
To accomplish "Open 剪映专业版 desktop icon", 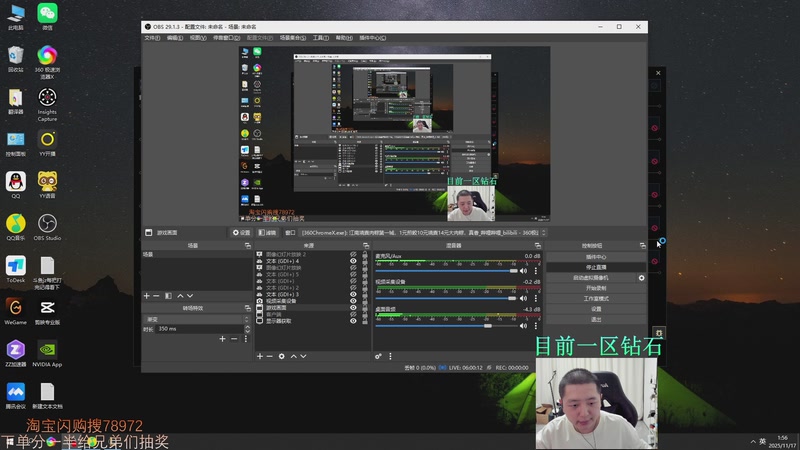I will [x=47, y=311].
